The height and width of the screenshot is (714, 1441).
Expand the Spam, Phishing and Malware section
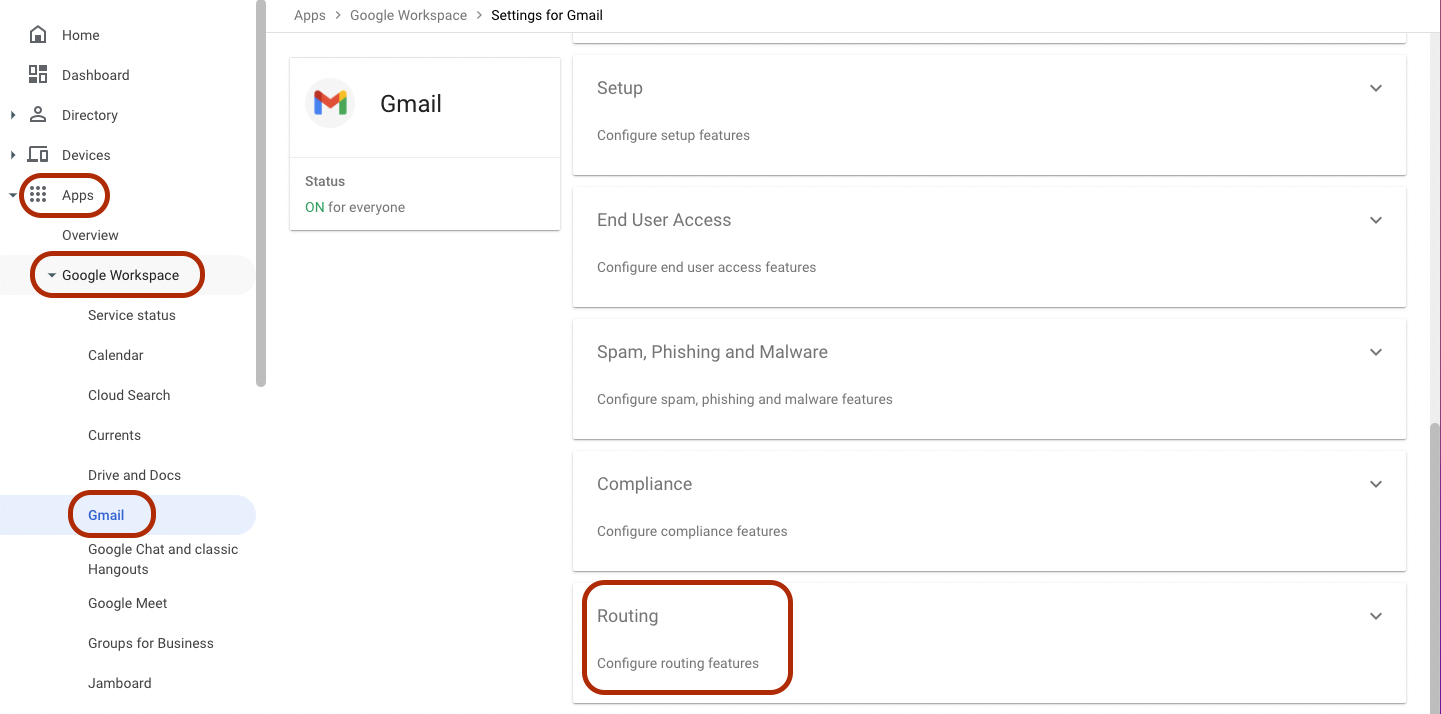(x=1375, y=352)
